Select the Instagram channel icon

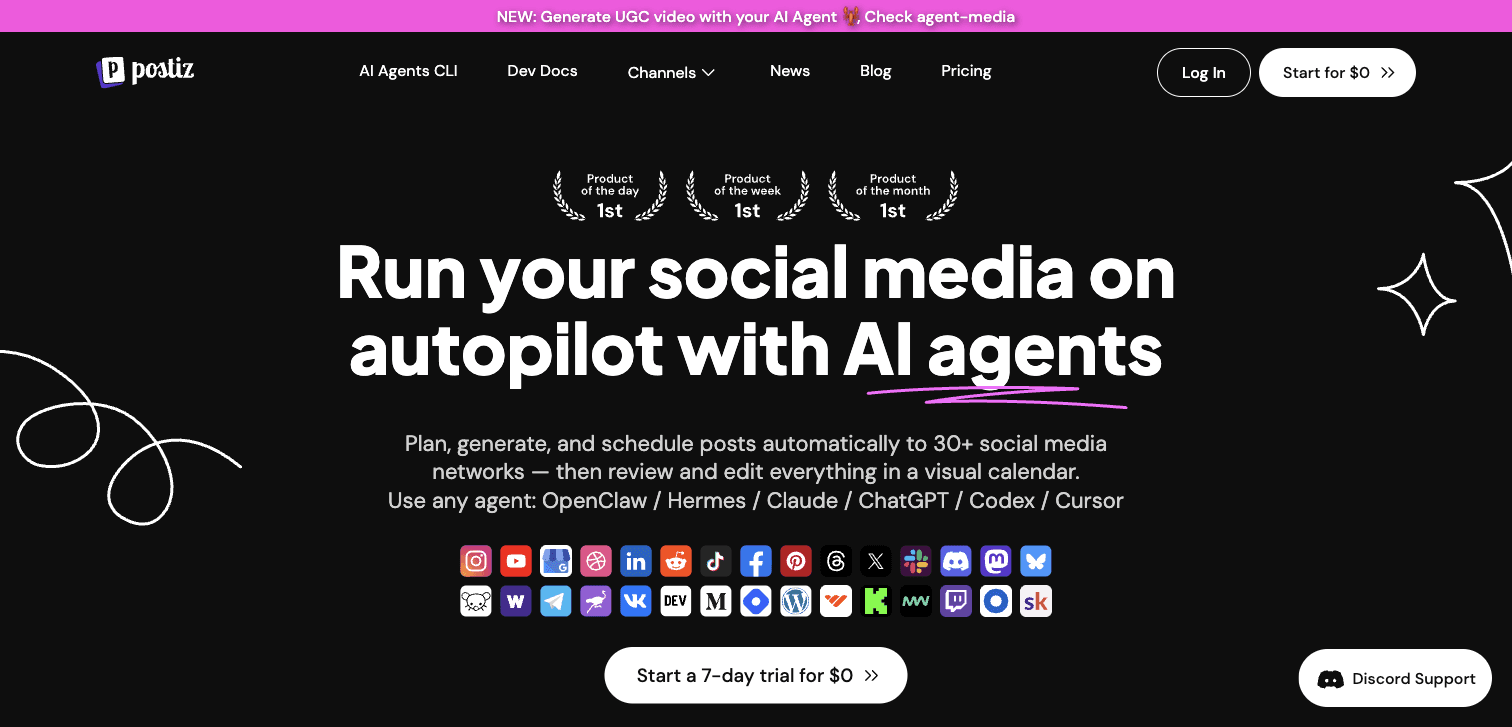click(476, 561)
